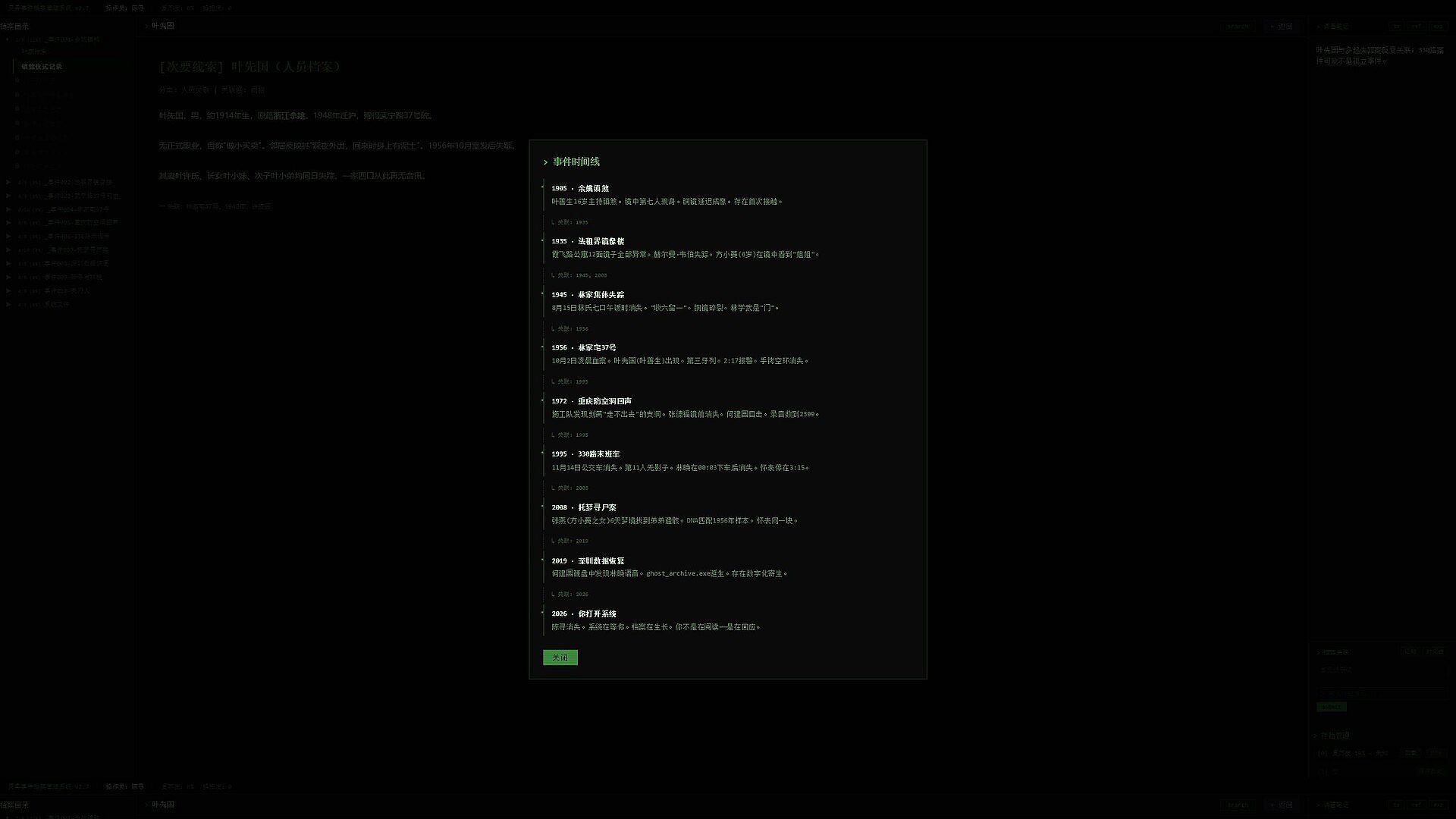Follow the 关联: 2019 link under 2008
This screenshot has height=819, width=1456.
pos(570,541)
